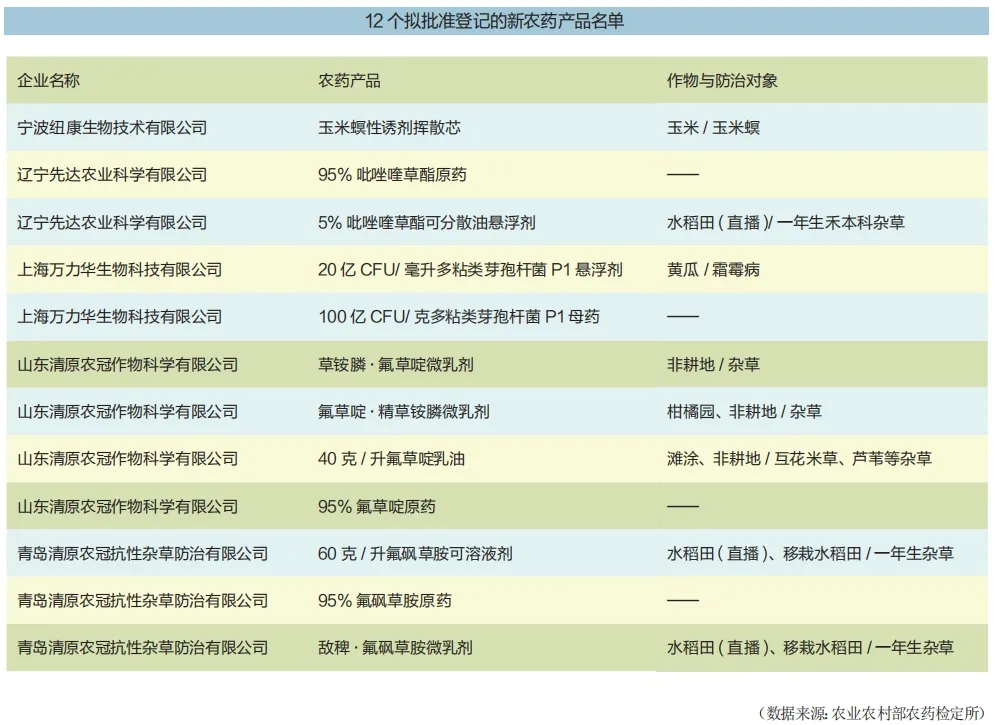Screen dimensions: 995x725
Task: Select the product '95% 吡唑喹草酯原药'
Action: click(392, 174)
